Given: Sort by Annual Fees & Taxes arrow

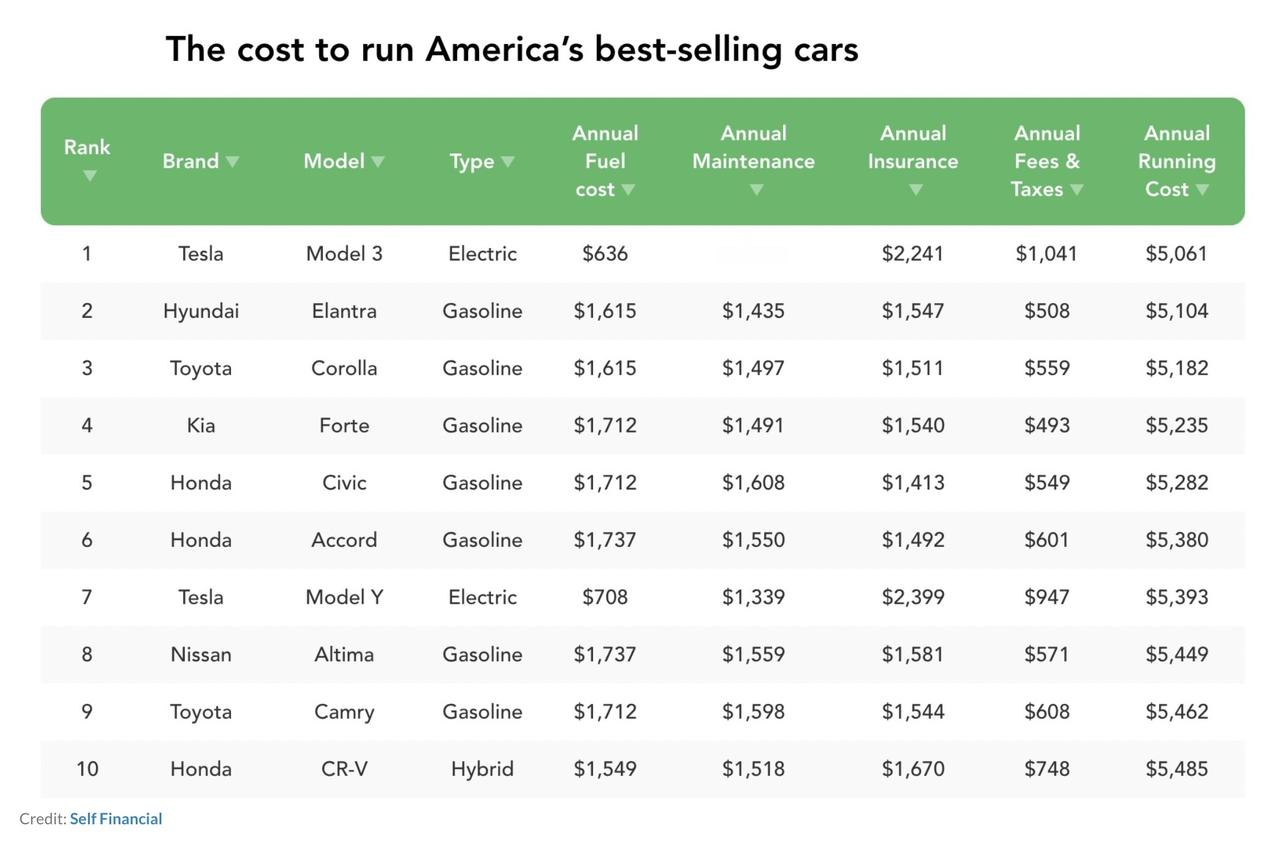Looking at the screenshot, I should point(1076,189).
